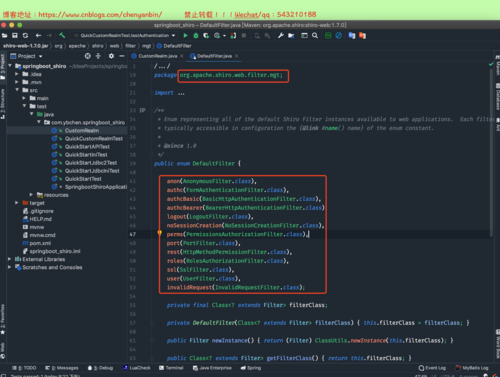Click the blue circle slash icon
This screenshot has height=377, width=500.
coord(339,35)
